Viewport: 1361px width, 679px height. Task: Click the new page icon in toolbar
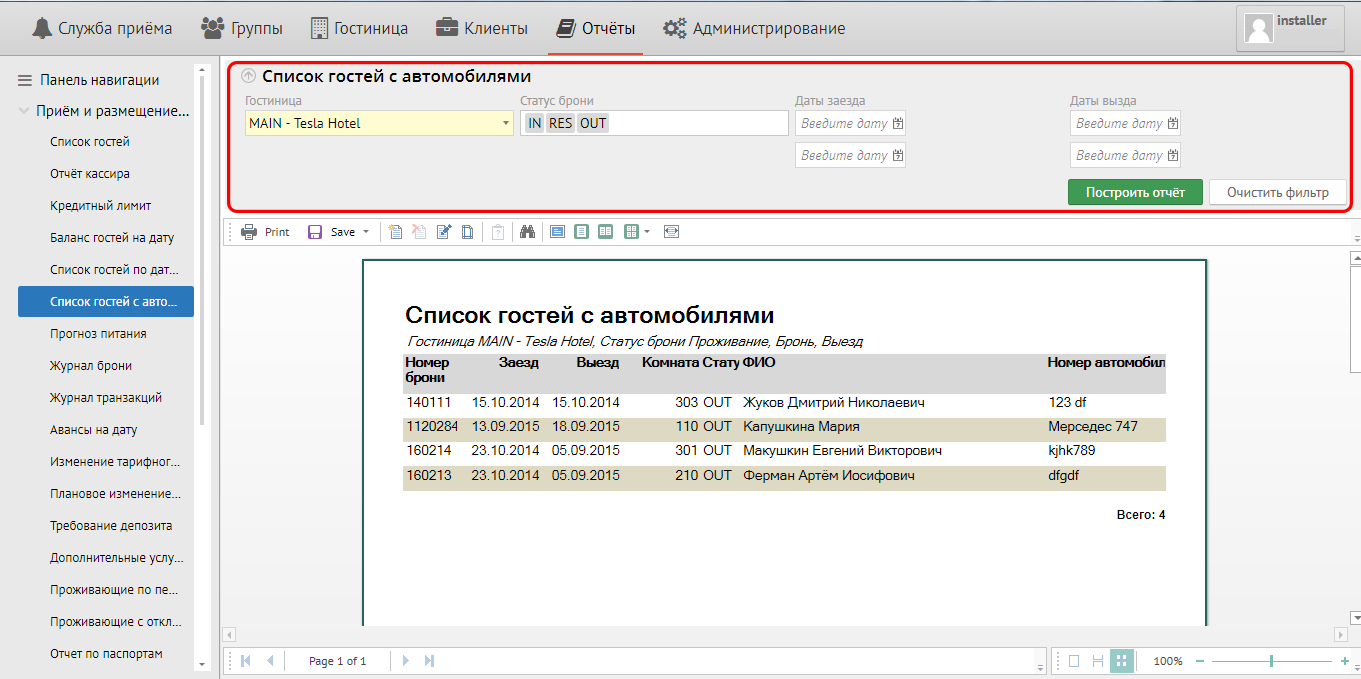pos(396,232)
